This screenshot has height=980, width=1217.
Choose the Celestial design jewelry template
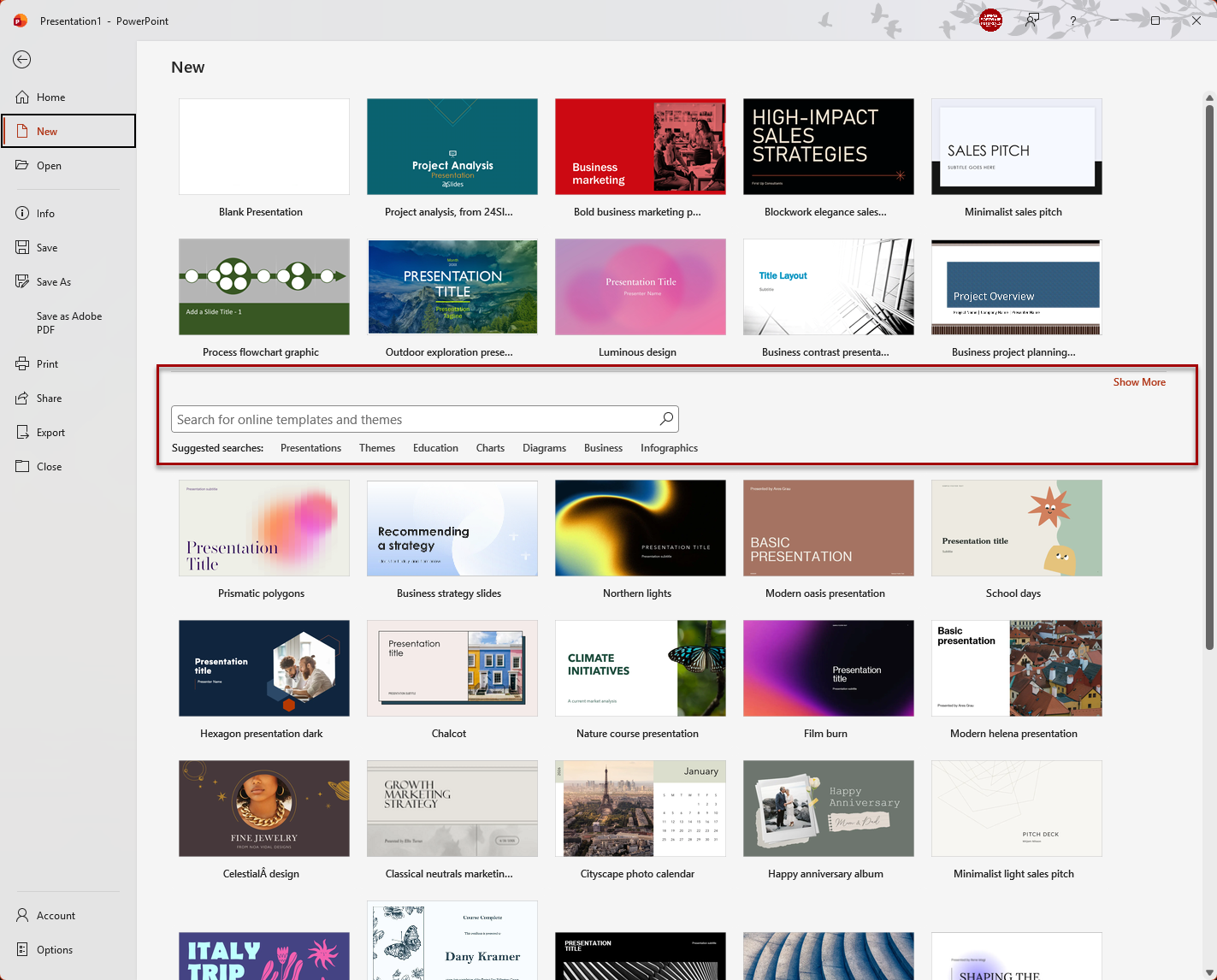click(x=264, y=808)
